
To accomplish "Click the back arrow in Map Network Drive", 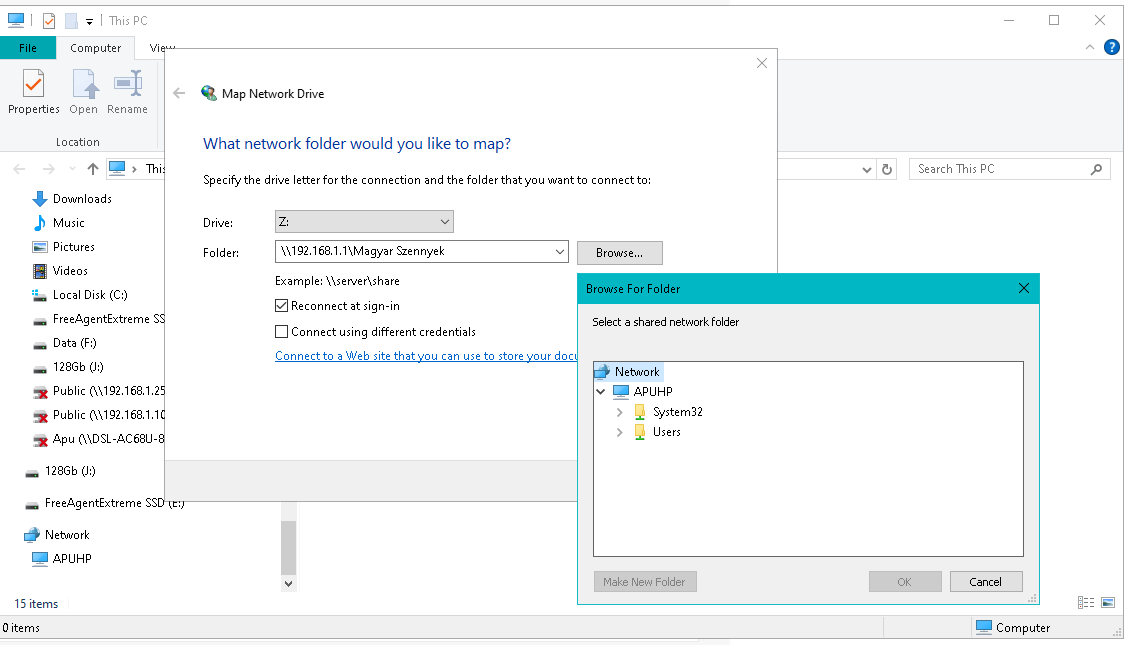I will [179, 92].
